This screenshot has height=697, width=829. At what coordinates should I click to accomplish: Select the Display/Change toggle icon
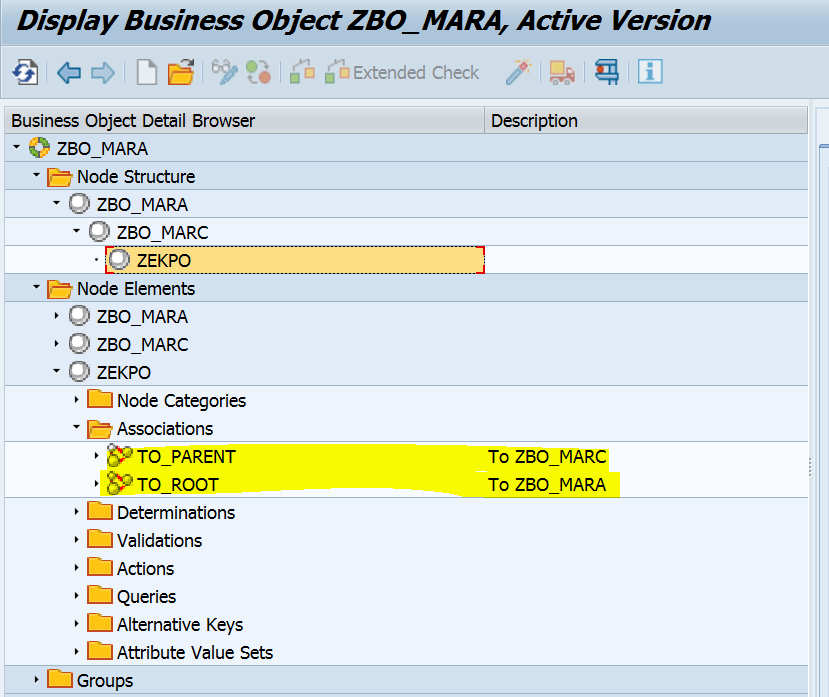[223, 71]
